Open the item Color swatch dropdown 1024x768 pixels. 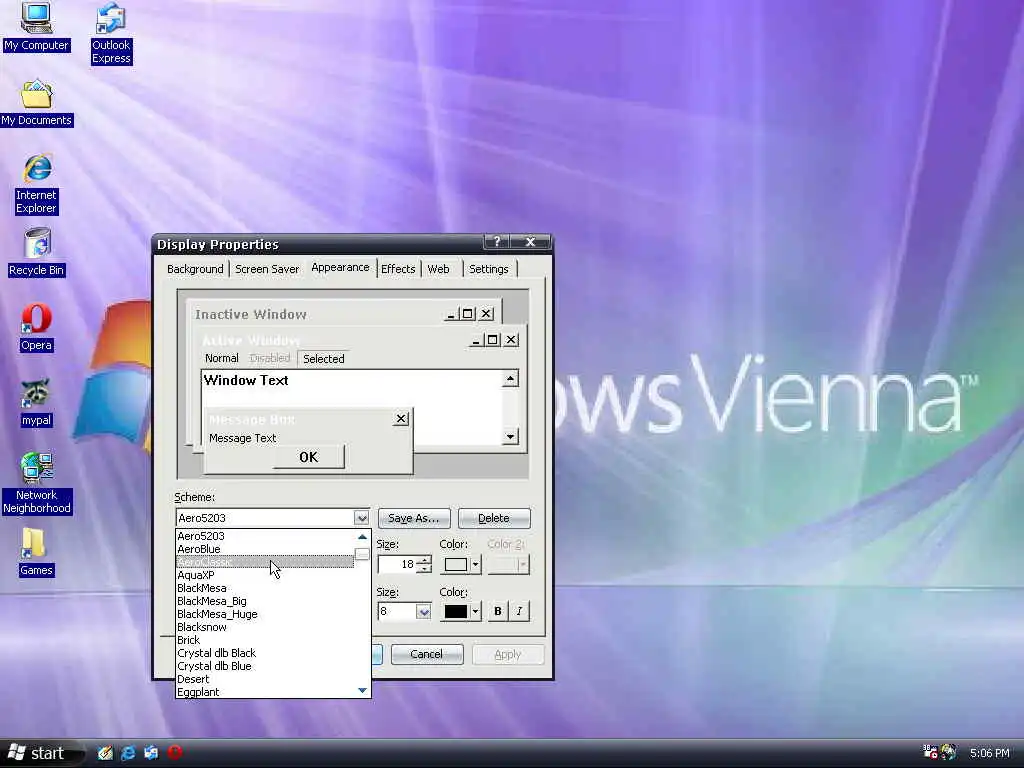tap(461, 565)
